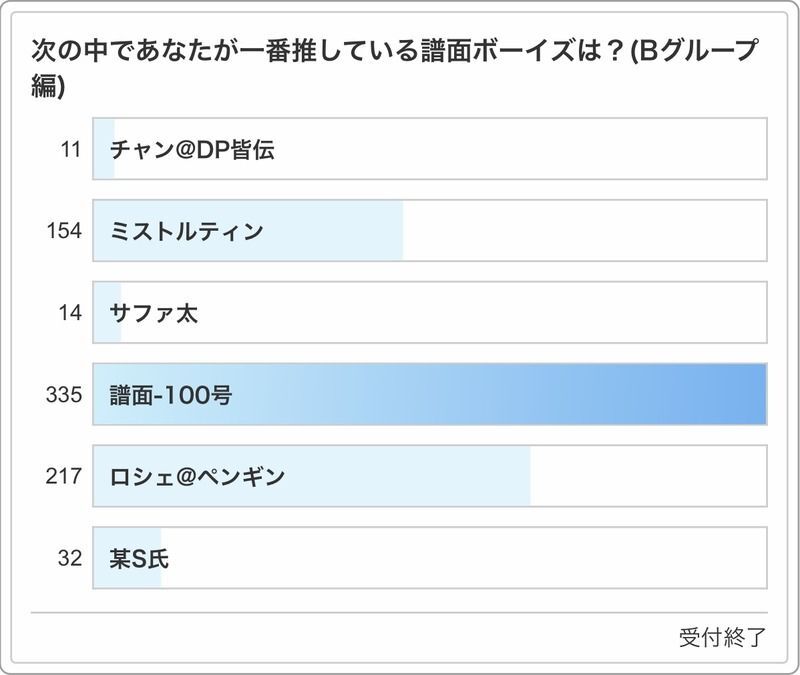Select the ロシェ@ペンギン option label
Viewport: 800px width, 675px height.
click(x=197, y=476)
